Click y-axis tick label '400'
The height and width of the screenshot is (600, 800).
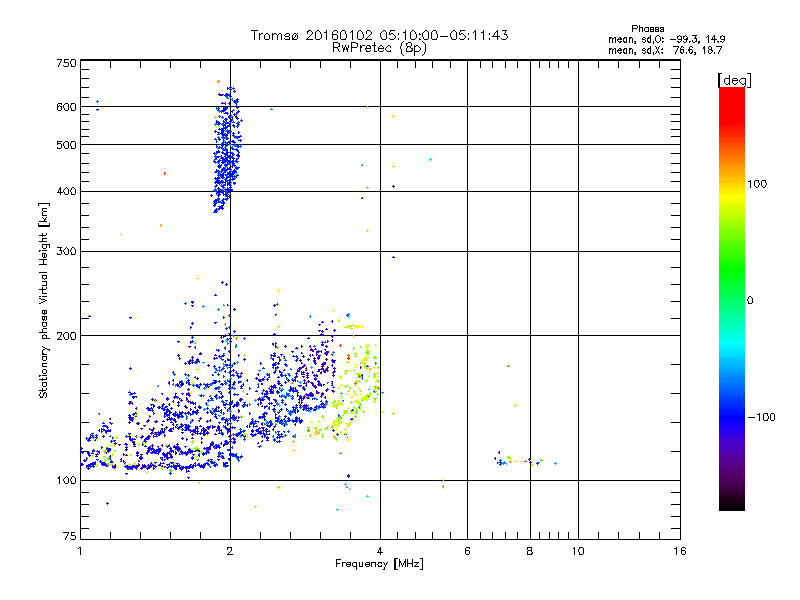click(x=66, y=192)
